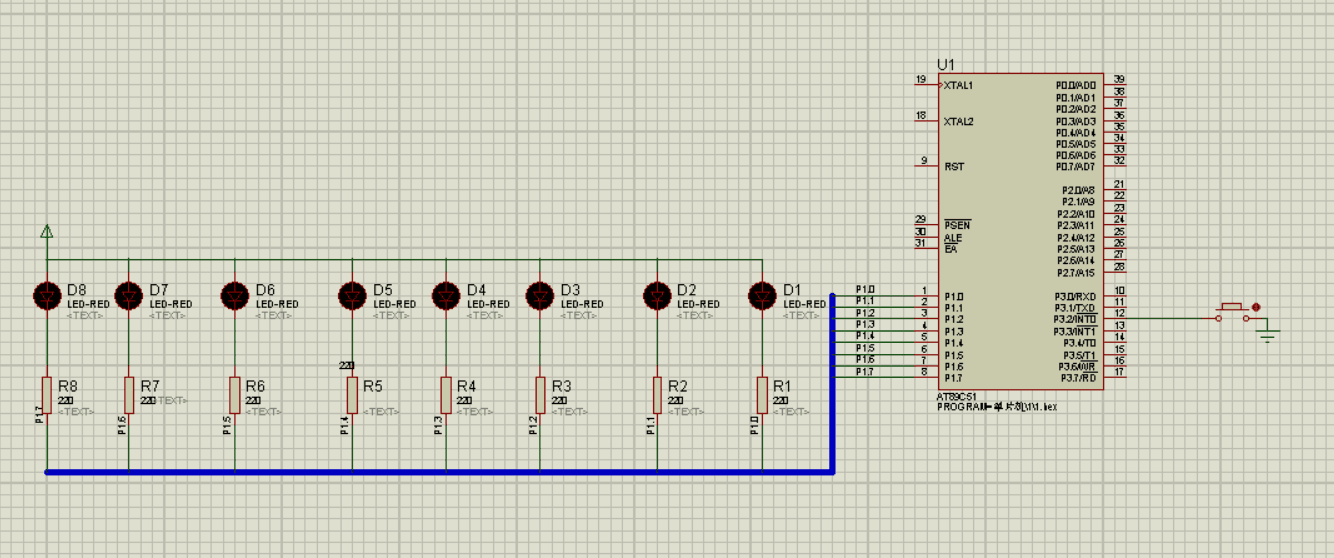
Task: Select the D2 LED symbol
Action: 657,296
